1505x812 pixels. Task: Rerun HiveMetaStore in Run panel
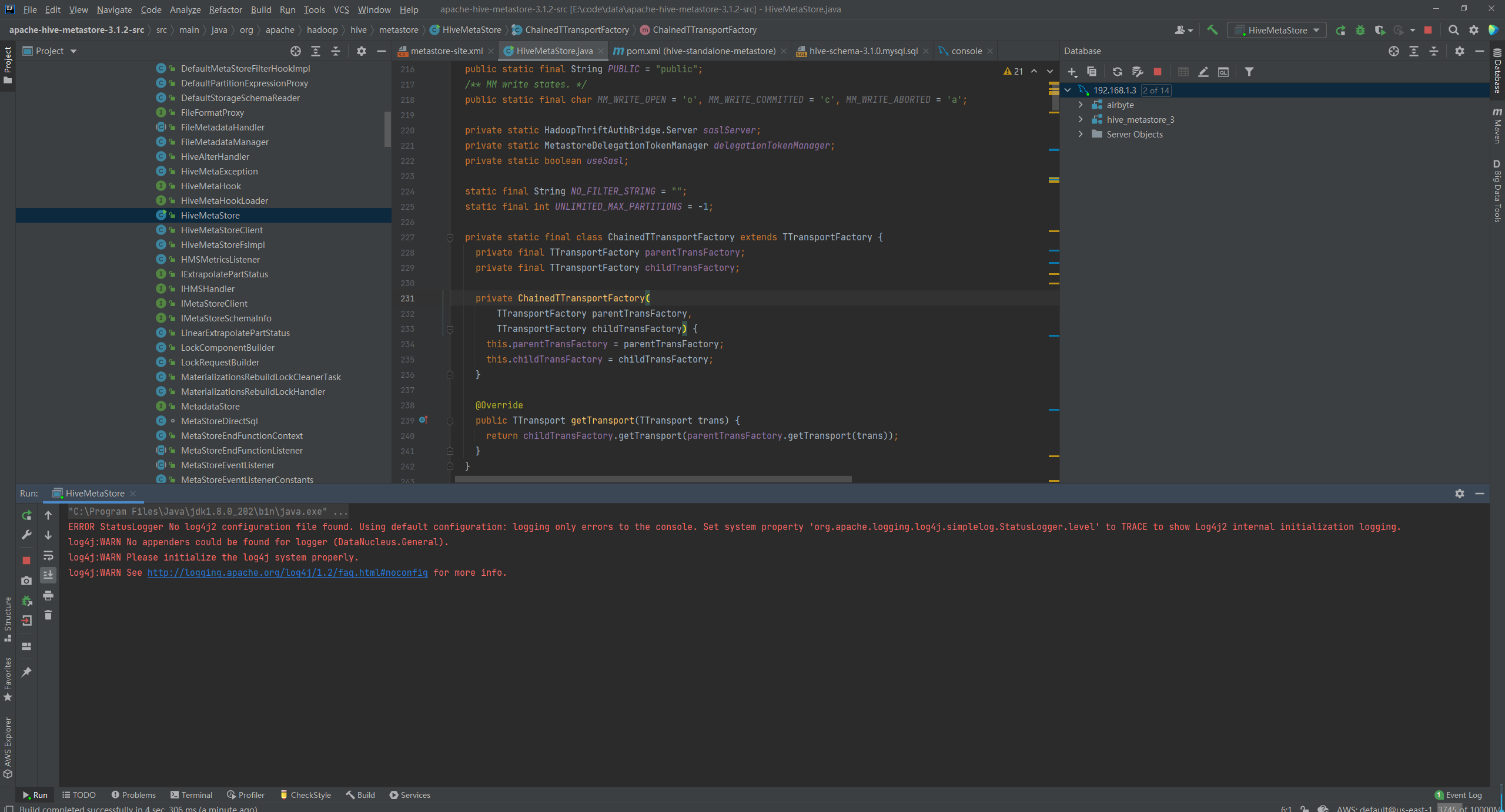tap(26, 515)
